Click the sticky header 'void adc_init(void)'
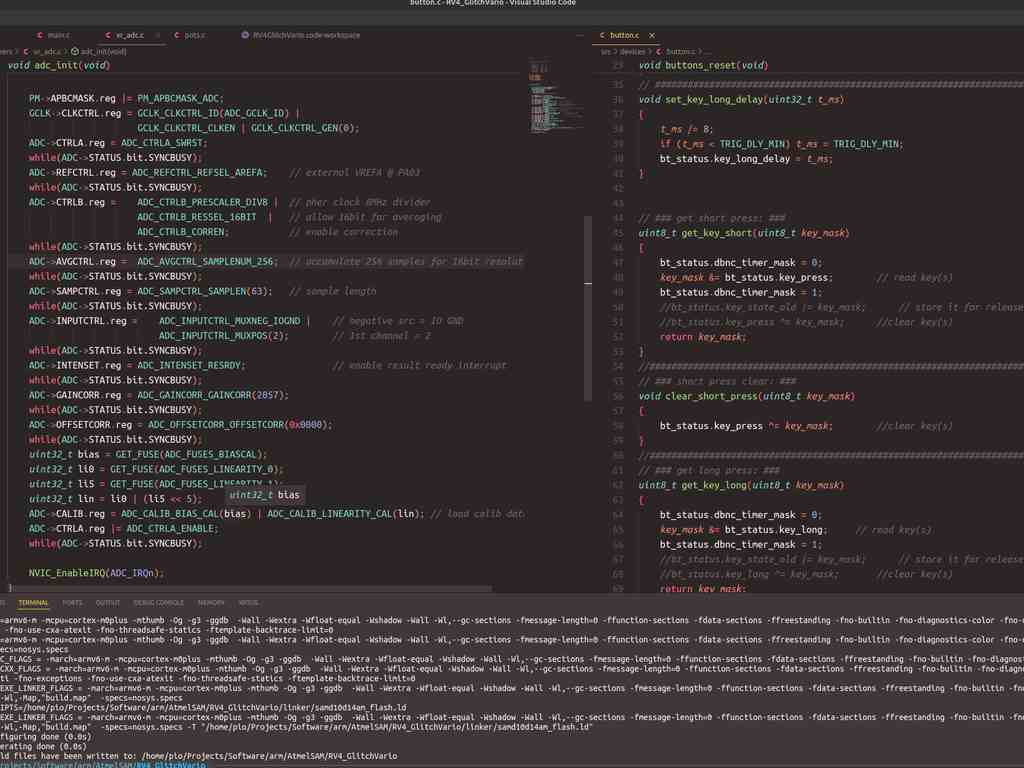 (x=59, y=65)
